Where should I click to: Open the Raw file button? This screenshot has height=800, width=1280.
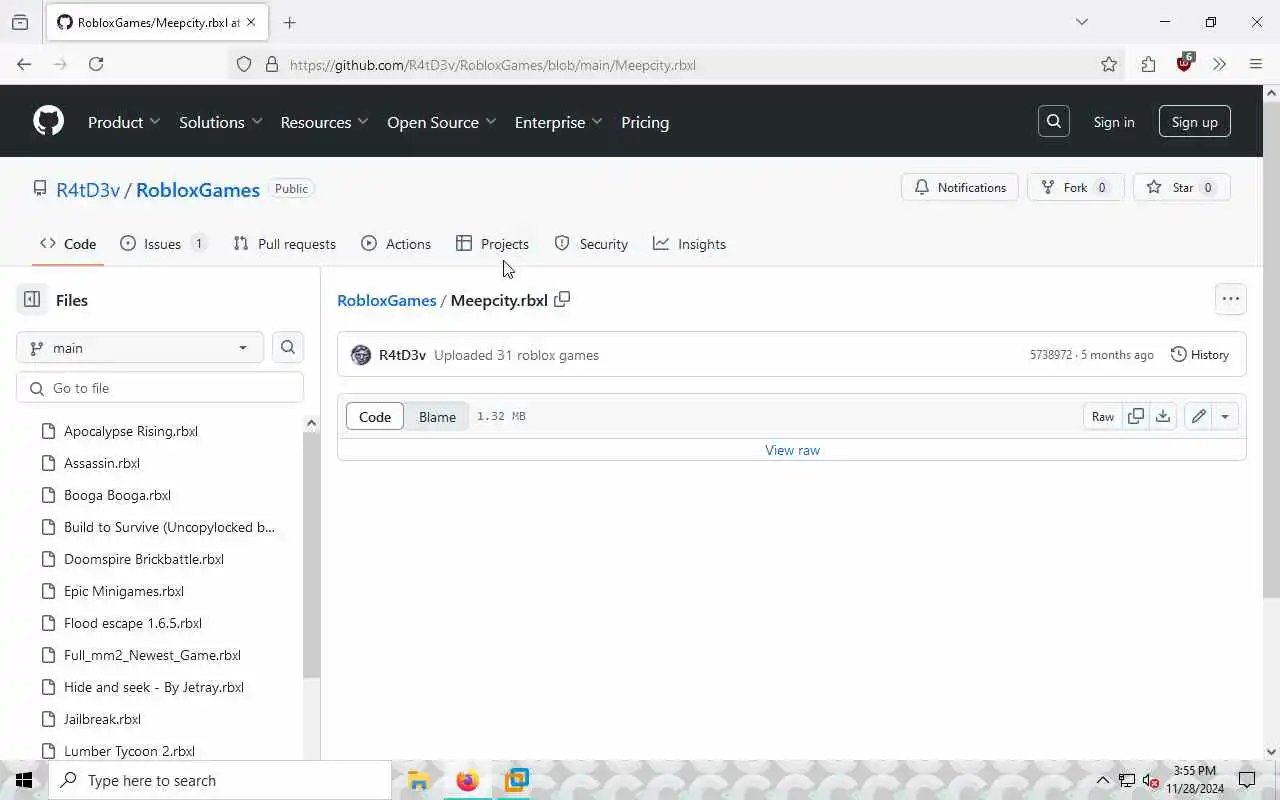coord(1103,416)
